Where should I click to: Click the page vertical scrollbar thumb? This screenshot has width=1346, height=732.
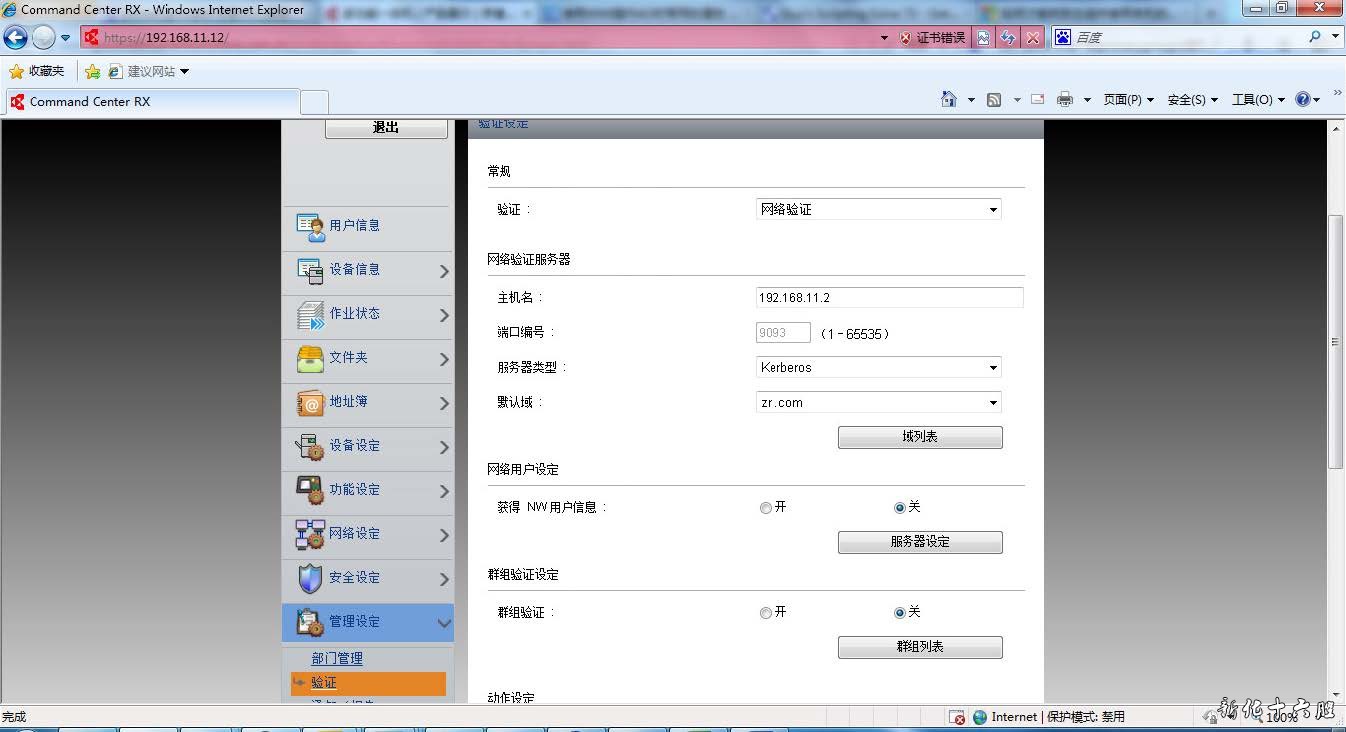[1336, 342]
